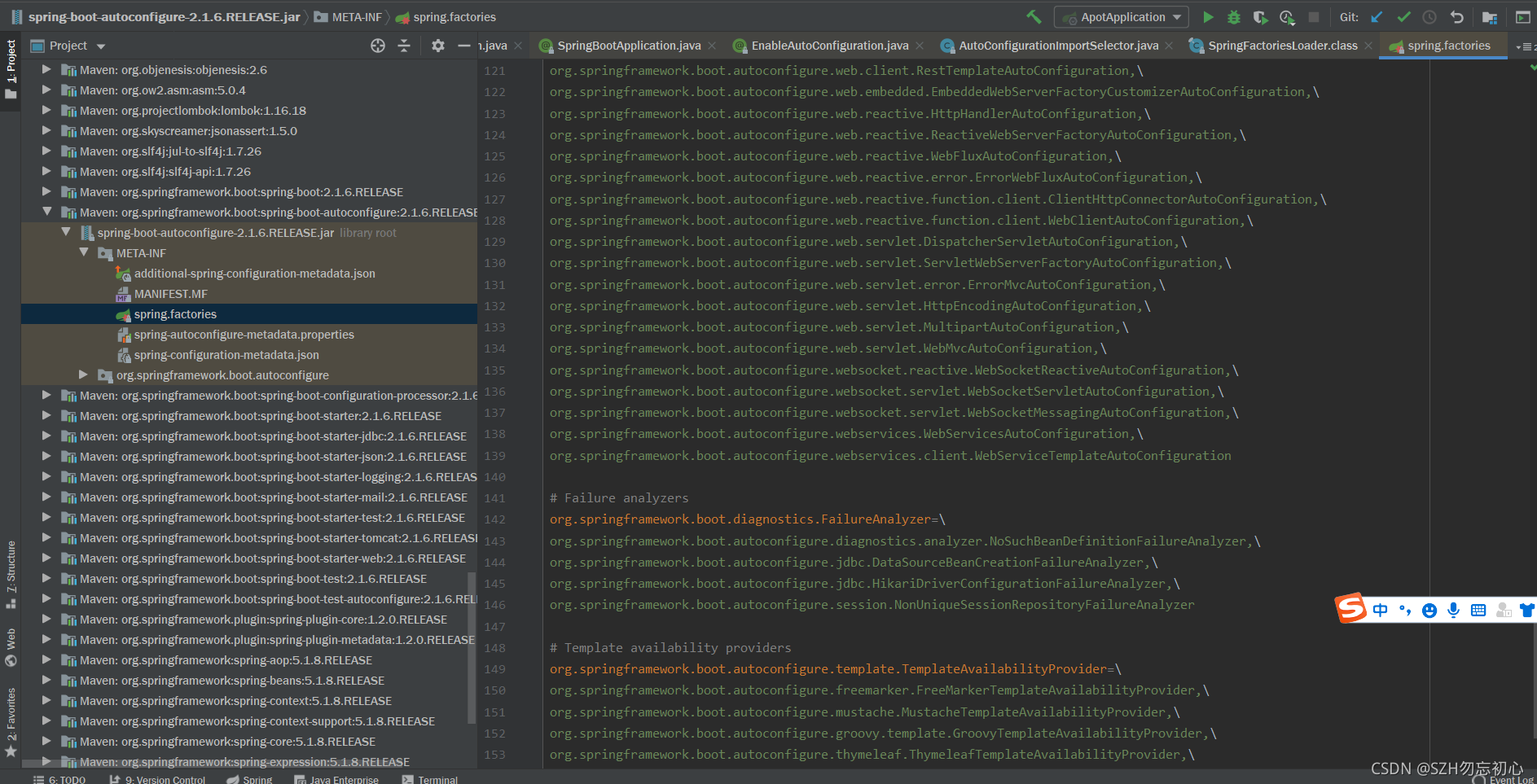This screenshot has height=784, width=1537.
Task: Show hidden editor tabs list dropdown
Action: (1524, 46)
